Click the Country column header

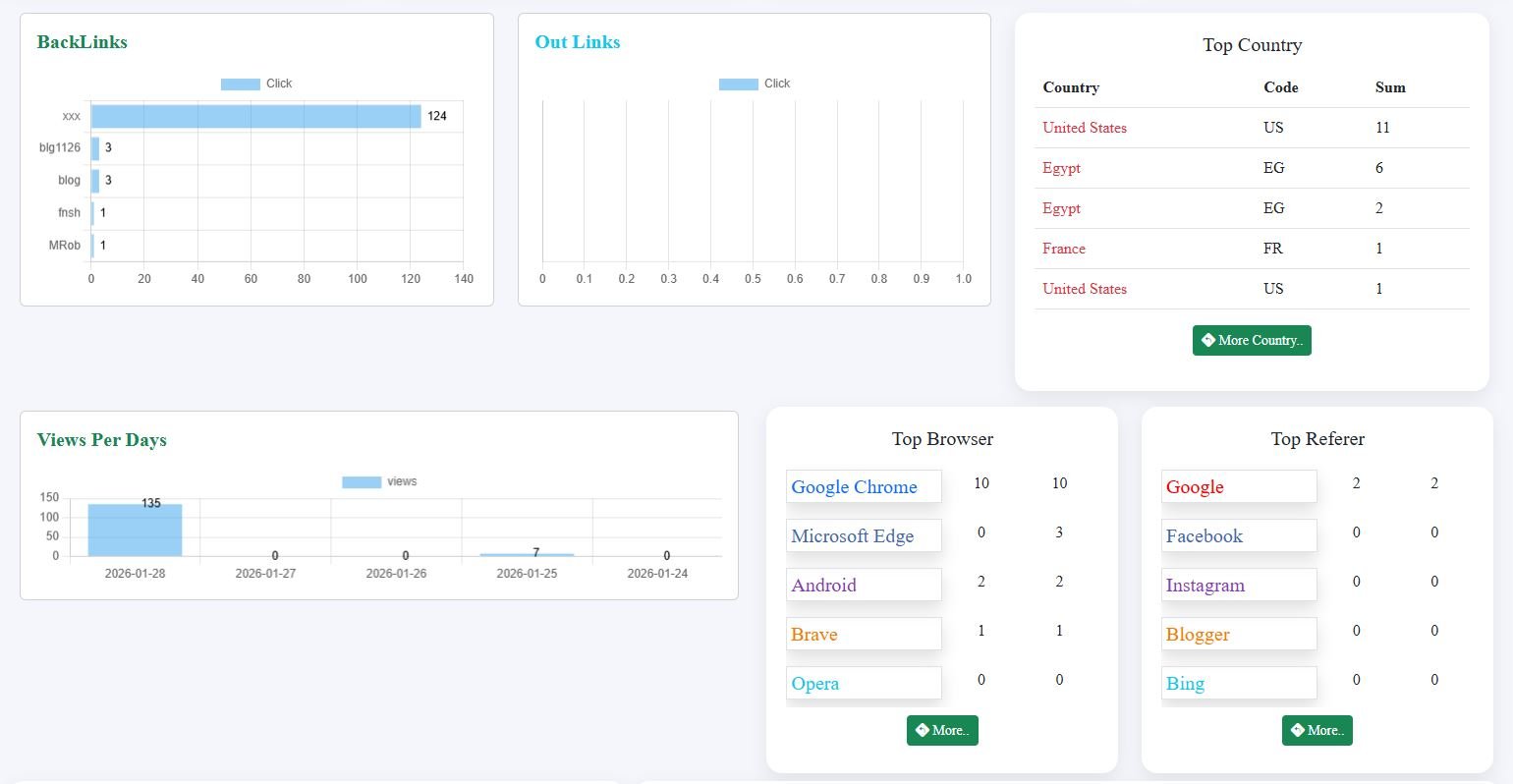click(x=1071, y=87)
